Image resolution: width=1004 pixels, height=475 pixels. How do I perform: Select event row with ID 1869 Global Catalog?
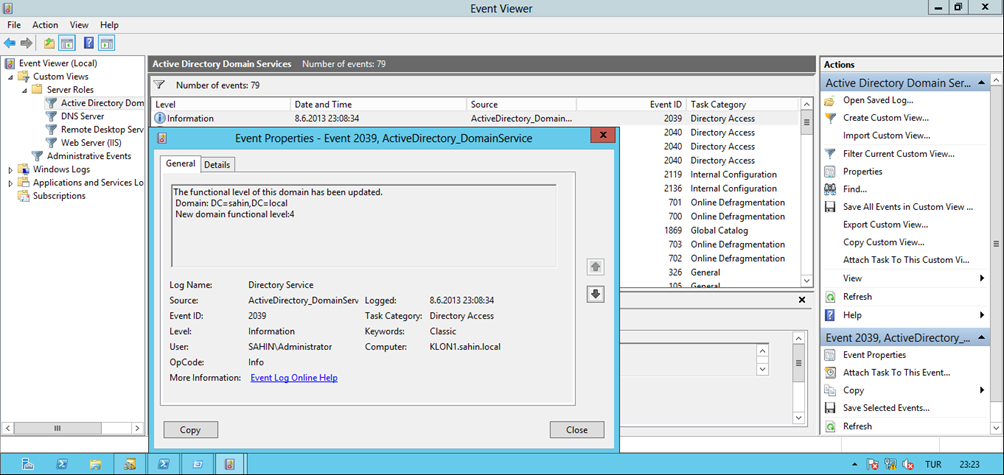[710, 230]
